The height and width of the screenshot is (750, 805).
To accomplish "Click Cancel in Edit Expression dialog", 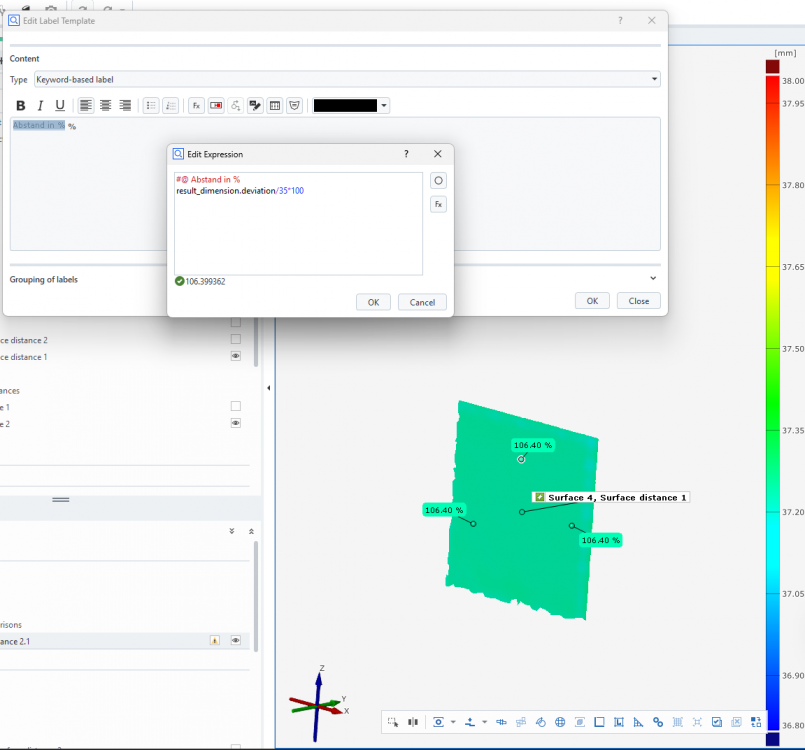I will [422, 302].
